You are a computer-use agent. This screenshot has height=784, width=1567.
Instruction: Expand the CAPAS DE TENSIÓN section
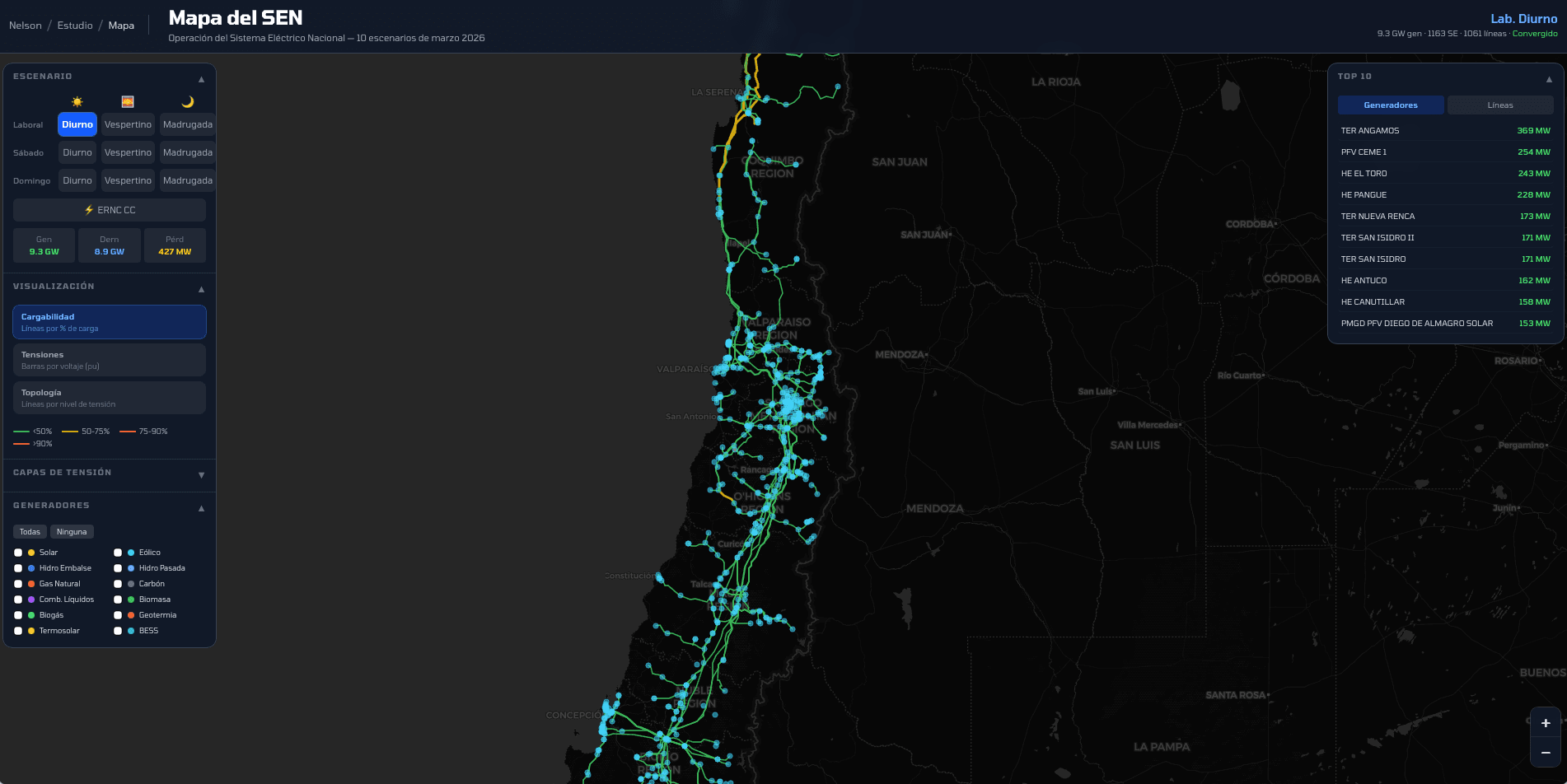pos(200,475)
